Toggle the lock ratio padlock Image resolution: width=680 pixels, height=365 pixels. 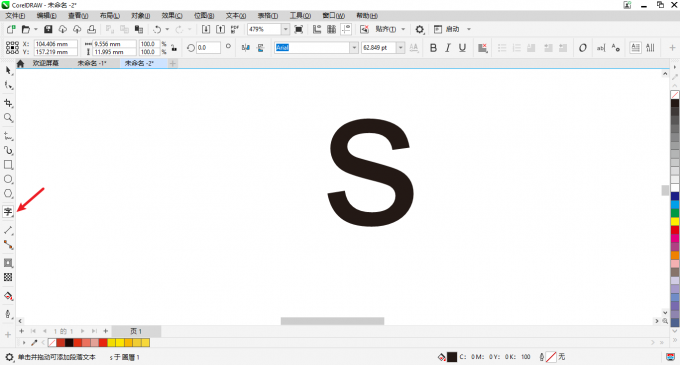tap(174, 48)
